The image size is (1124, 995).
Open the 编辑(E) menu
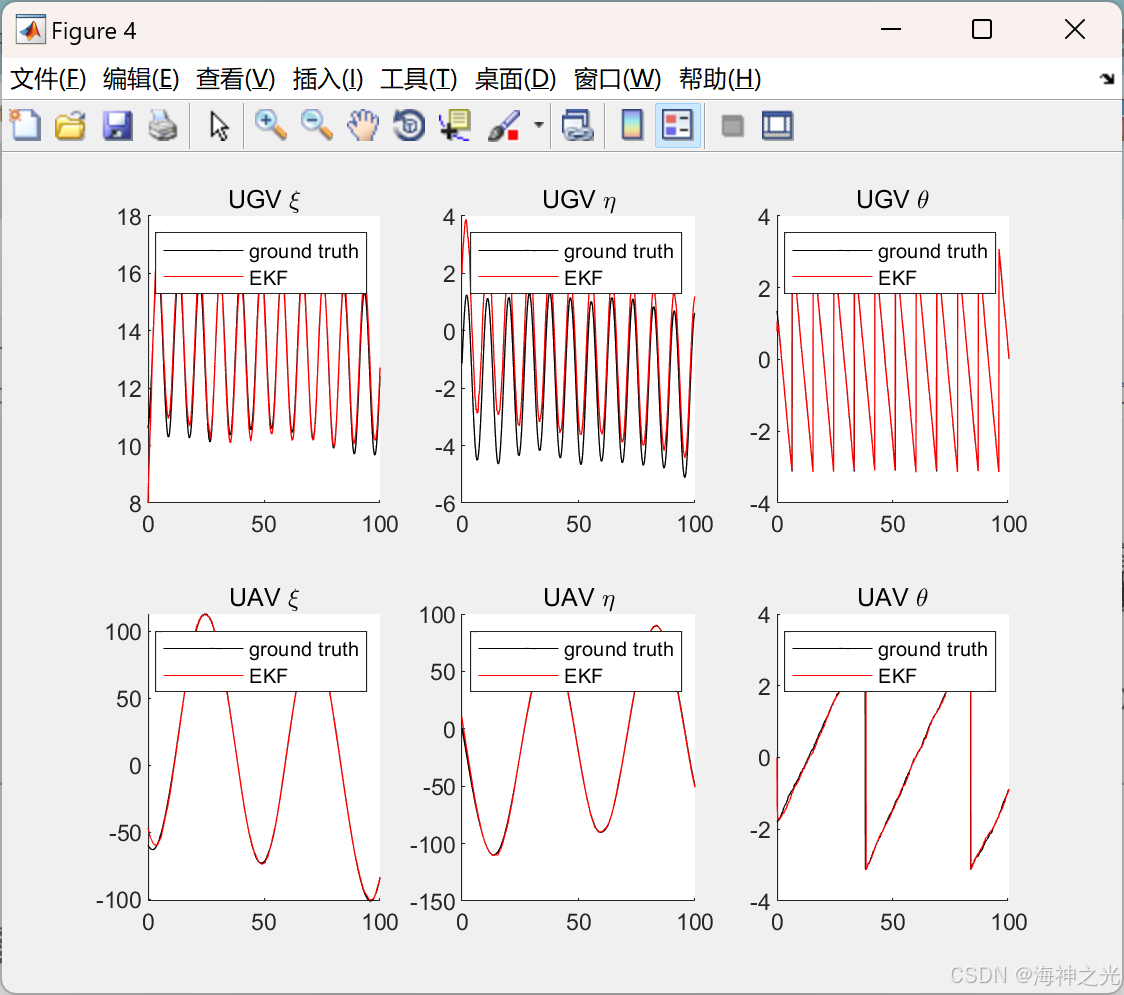[140, 79]
